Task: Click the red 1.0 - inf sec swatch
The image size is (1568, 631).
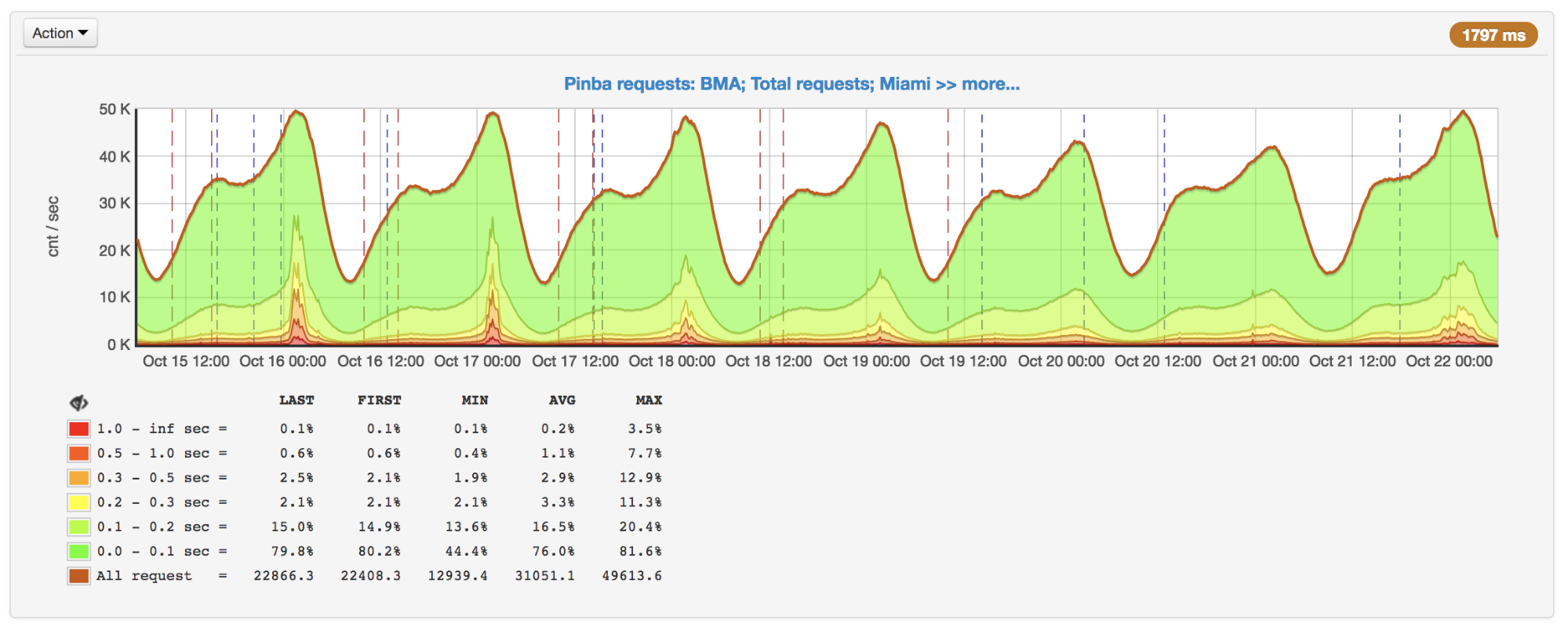Action: (x=78, y=429)
